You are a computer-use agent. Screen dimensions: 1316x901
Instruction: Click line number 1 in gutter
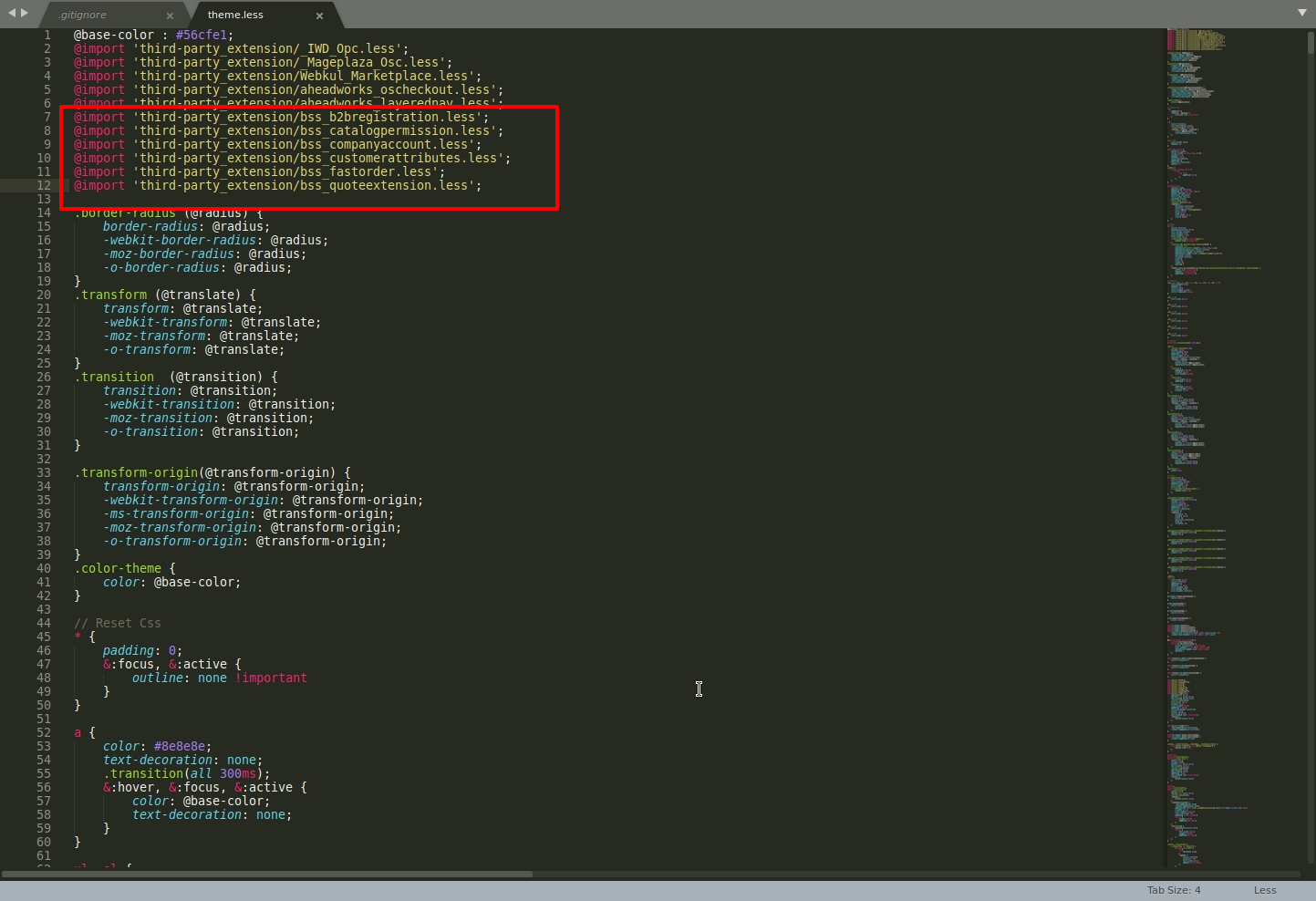click(47, 35)
